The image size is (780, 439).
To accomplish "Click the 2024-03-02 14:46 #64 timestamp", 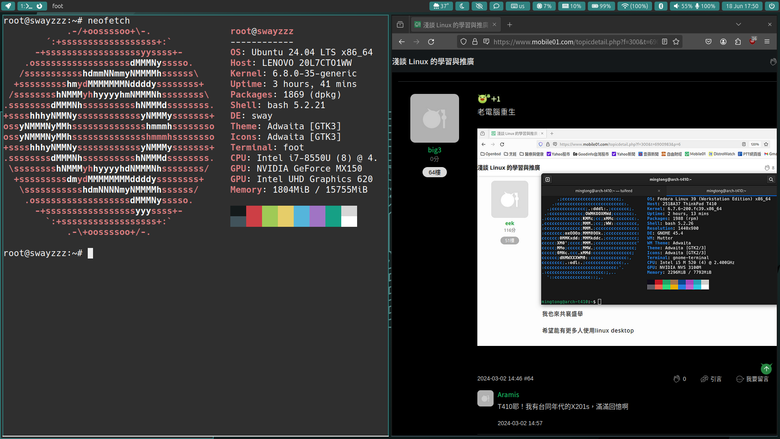I will pyautogui.click(x=505, y=378).
